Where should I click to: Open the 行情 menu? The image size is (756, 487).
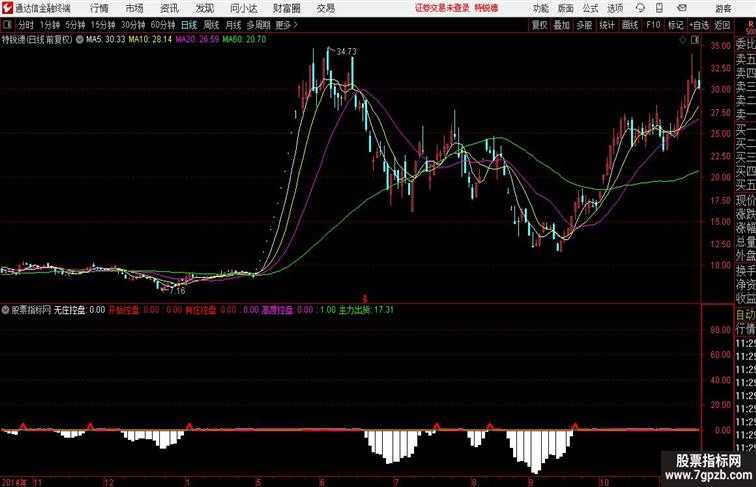[99, 8]
